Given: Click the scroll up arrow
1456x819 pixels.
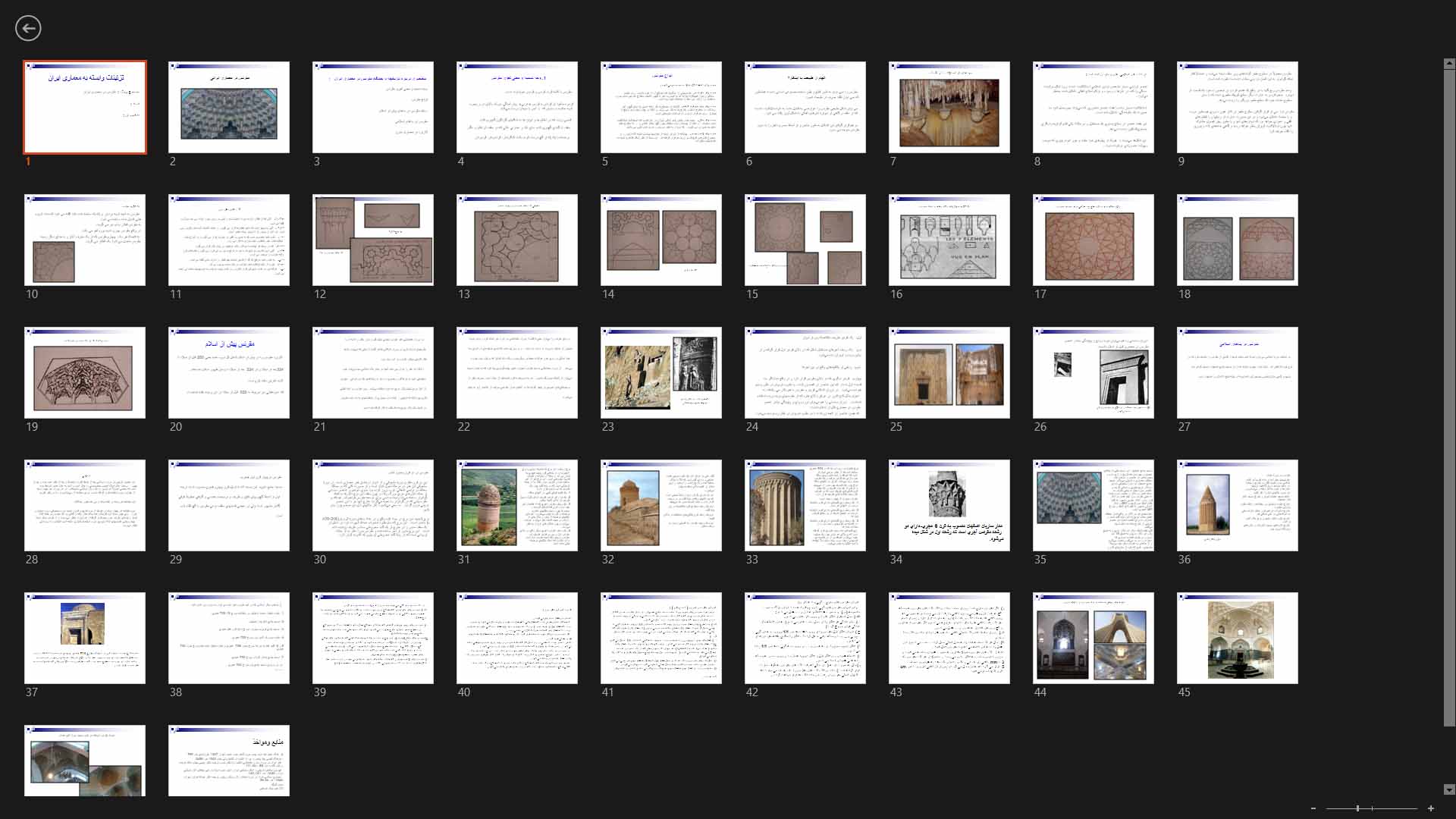Looking at the screenshot, I should click(x=1449, y=64).
